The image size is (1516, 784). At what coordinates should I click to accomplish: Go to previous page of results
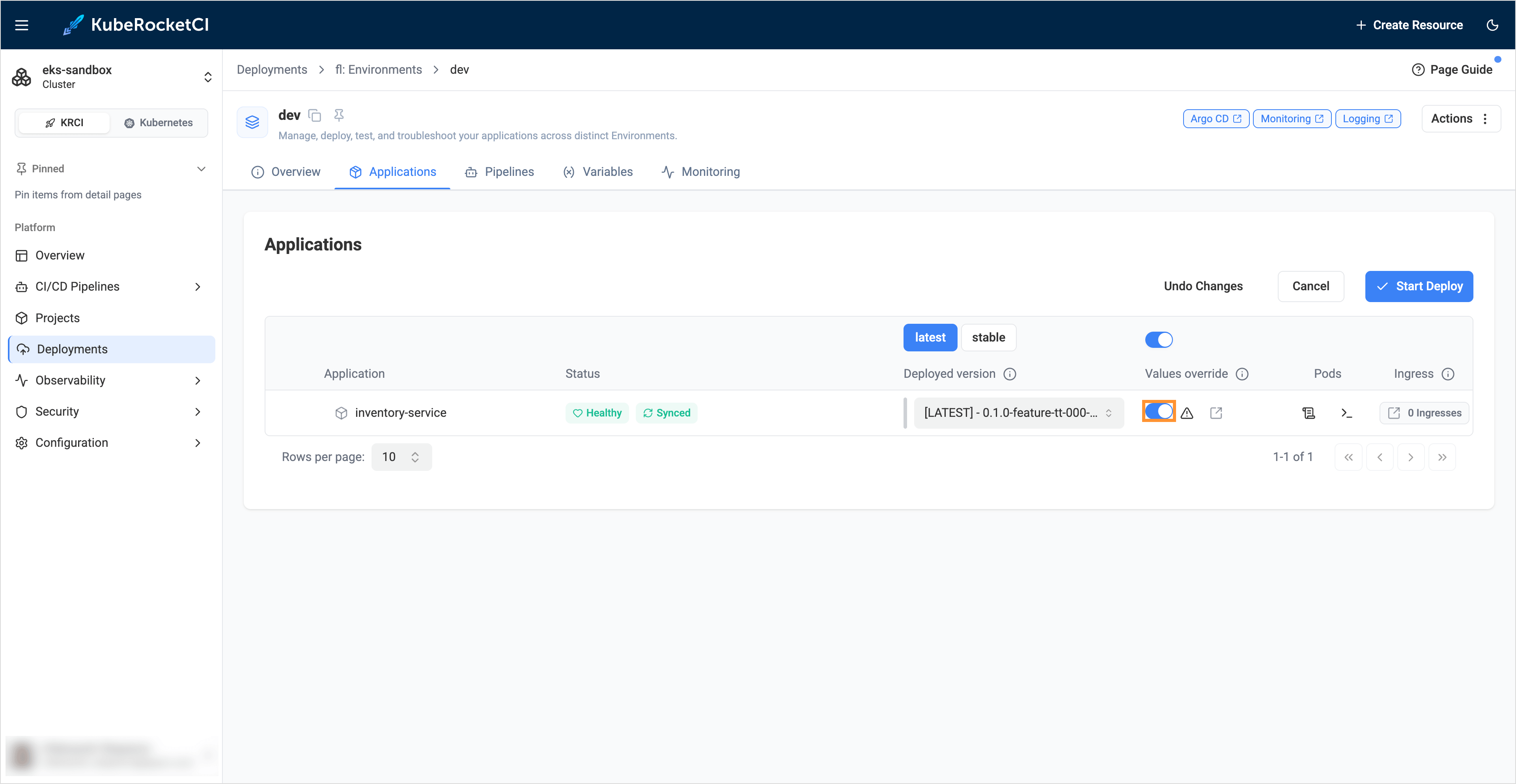pos(1380,457)
